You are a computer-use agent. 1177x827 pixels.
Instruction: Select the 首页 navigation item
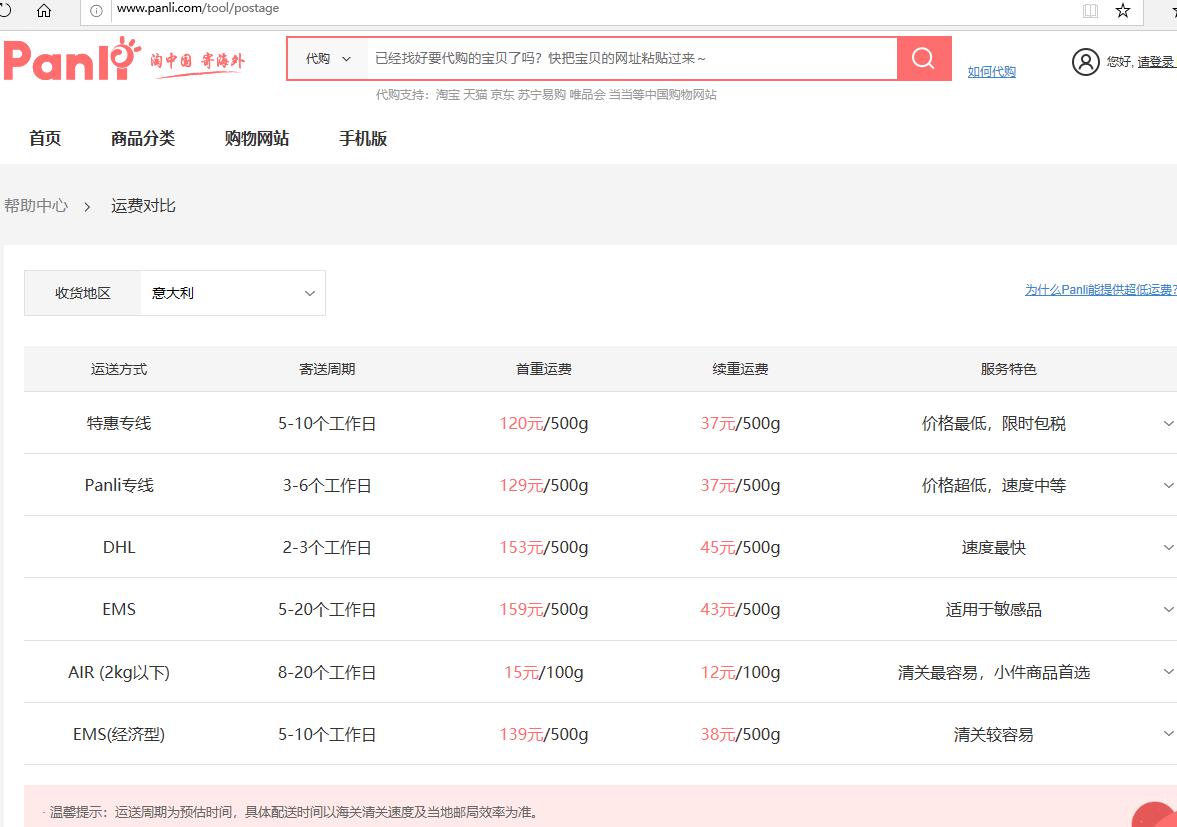[44, 139]
